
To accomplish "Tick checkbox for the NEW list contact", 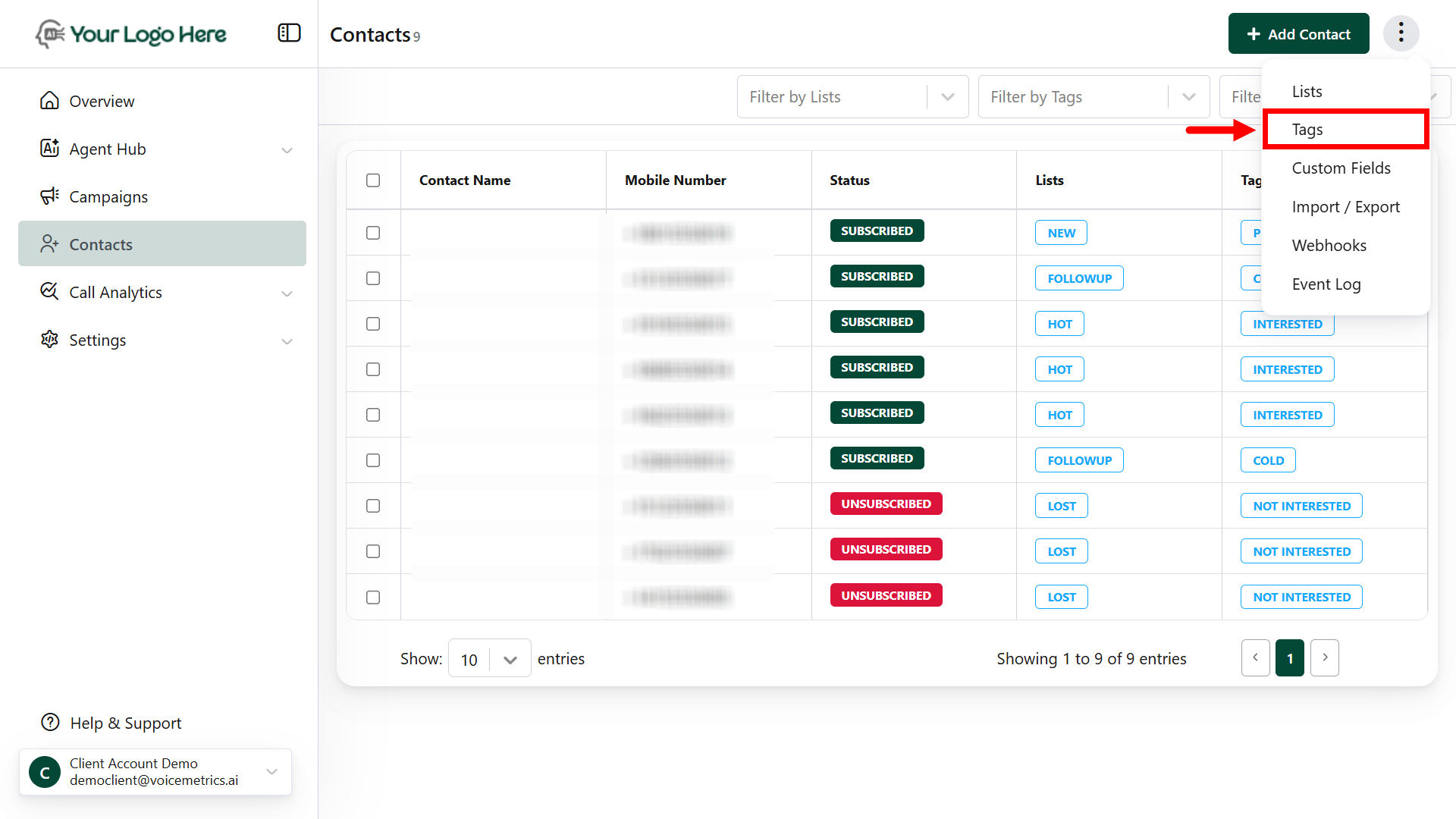I will point(373,233).
